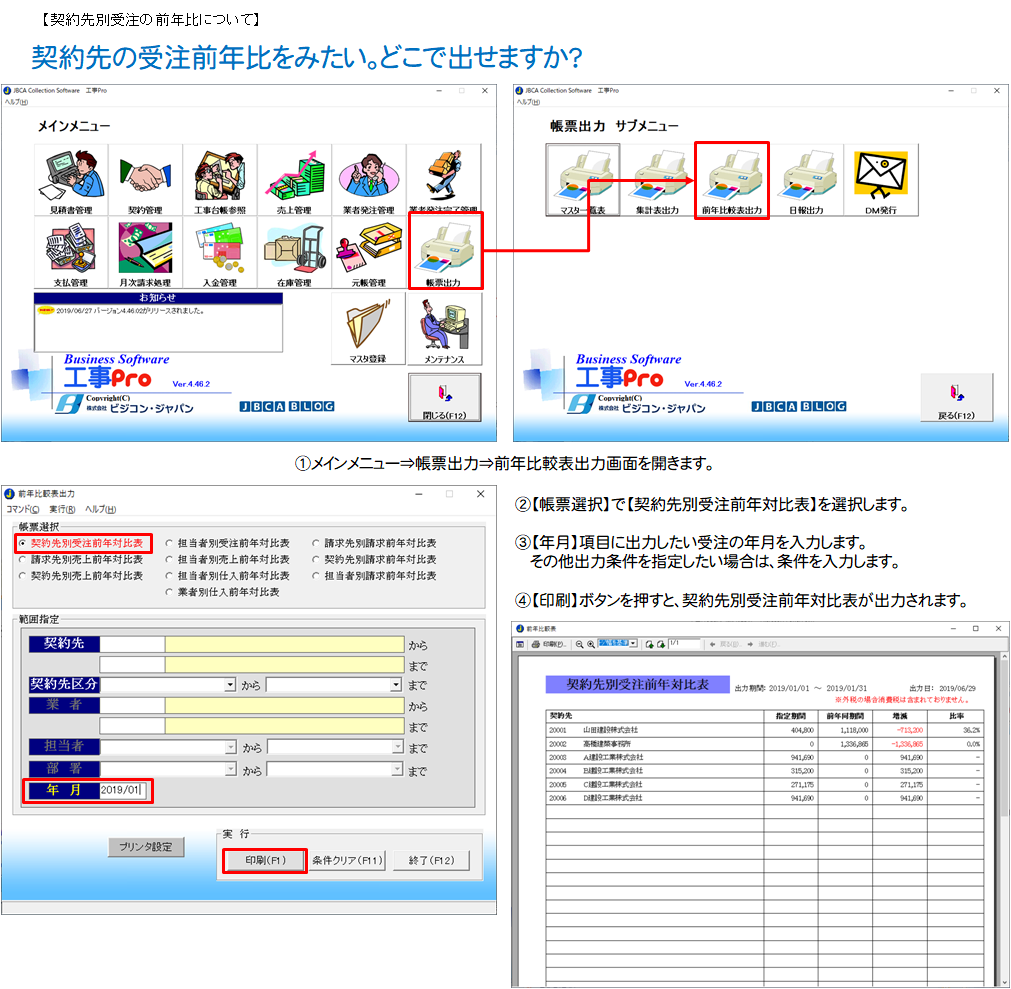Screen dimensions: 1011x989
Task: Expand the second 契約先区分 dropdown (まで)
Action: [x=396, y=685]
